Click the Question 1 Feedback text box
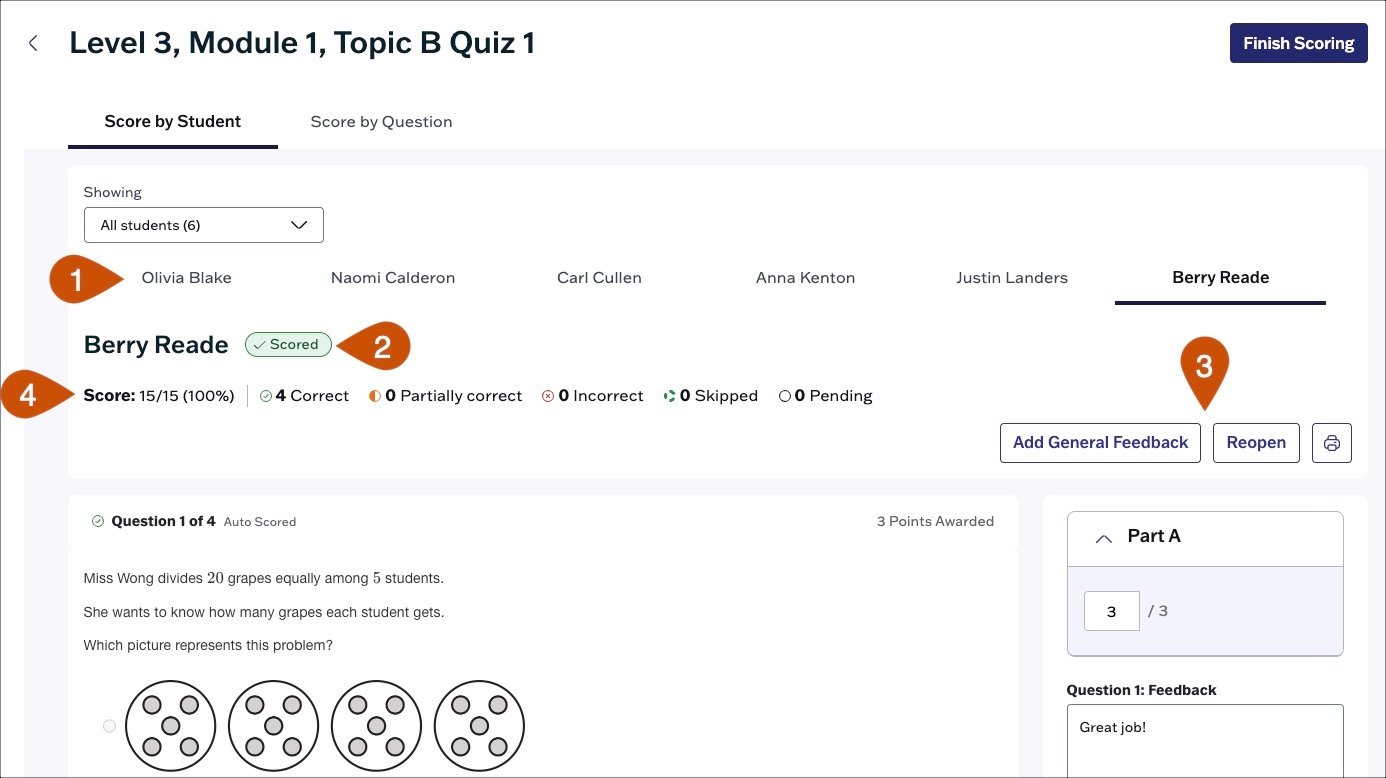The height and width of the screenshot is (778, 1386). (1205, 740)
